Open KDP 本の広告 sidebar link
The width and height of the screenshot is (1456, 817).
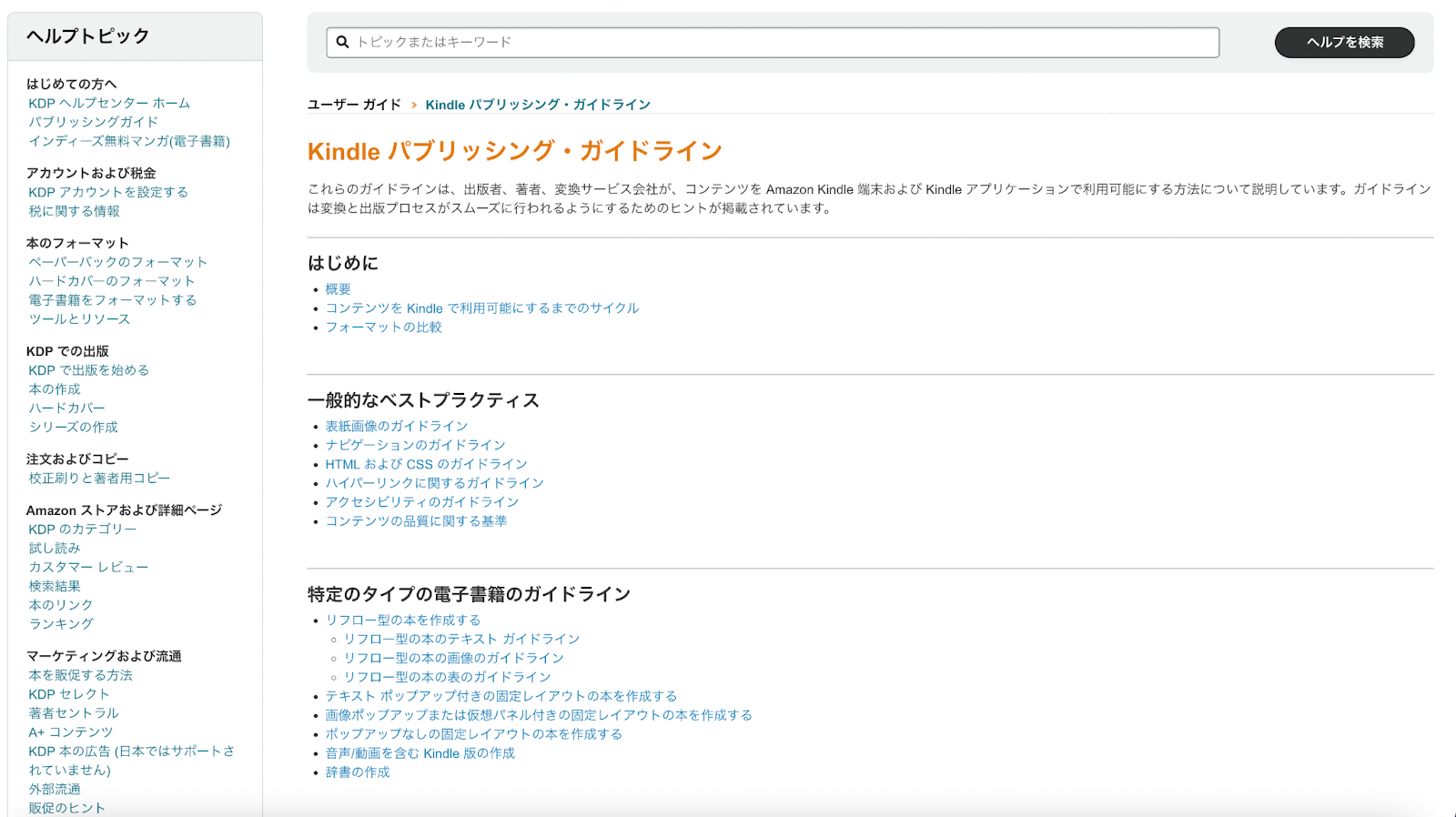[132, 761]
